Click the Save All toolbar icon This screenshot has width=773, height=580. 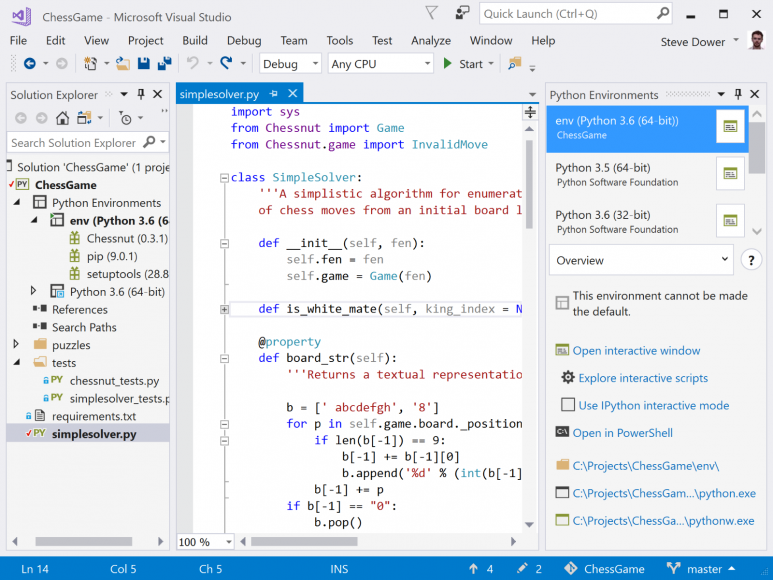pyautogui.click(x=161, y=64)
